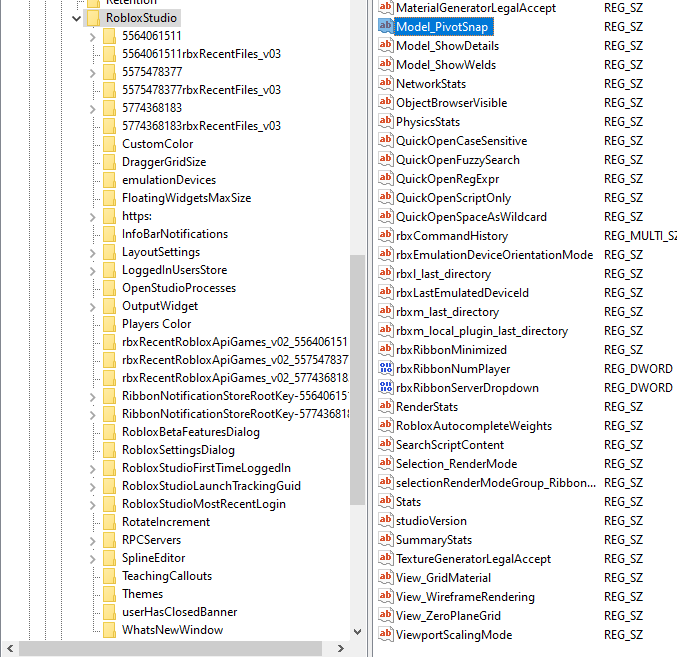Click the CustomColor folder icon

click(110, 144)
